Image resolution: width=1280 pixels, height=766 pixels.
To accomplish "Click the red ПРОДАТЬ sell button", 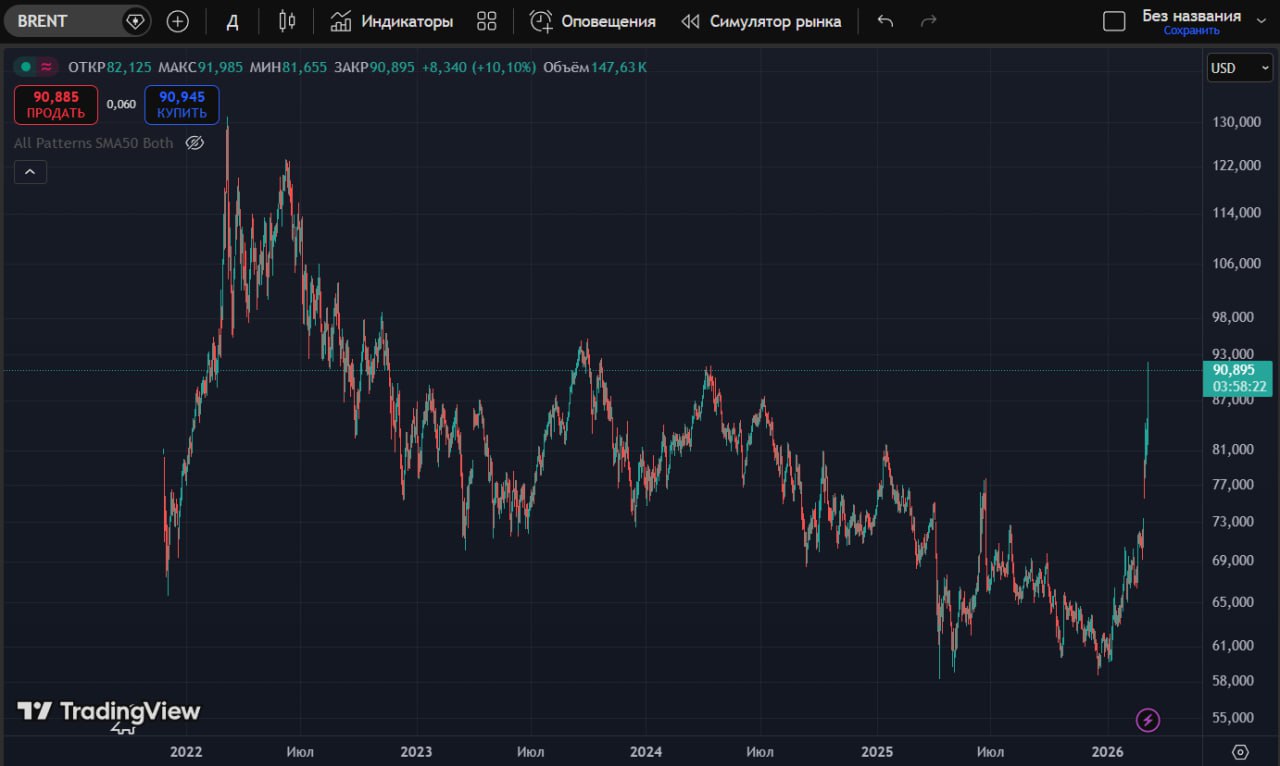I will tap(56, 105).
